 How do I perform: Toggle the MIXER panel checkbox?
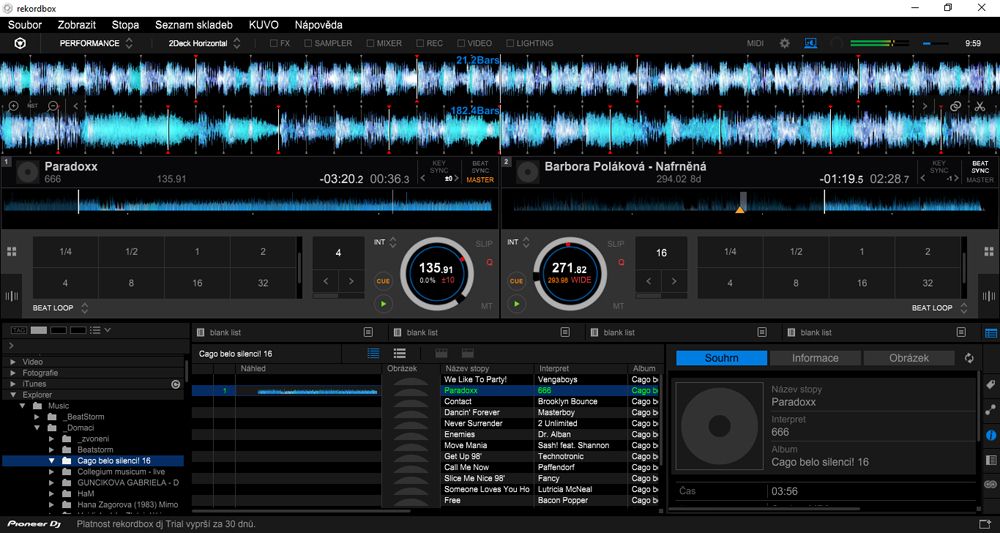pos(370,43)
